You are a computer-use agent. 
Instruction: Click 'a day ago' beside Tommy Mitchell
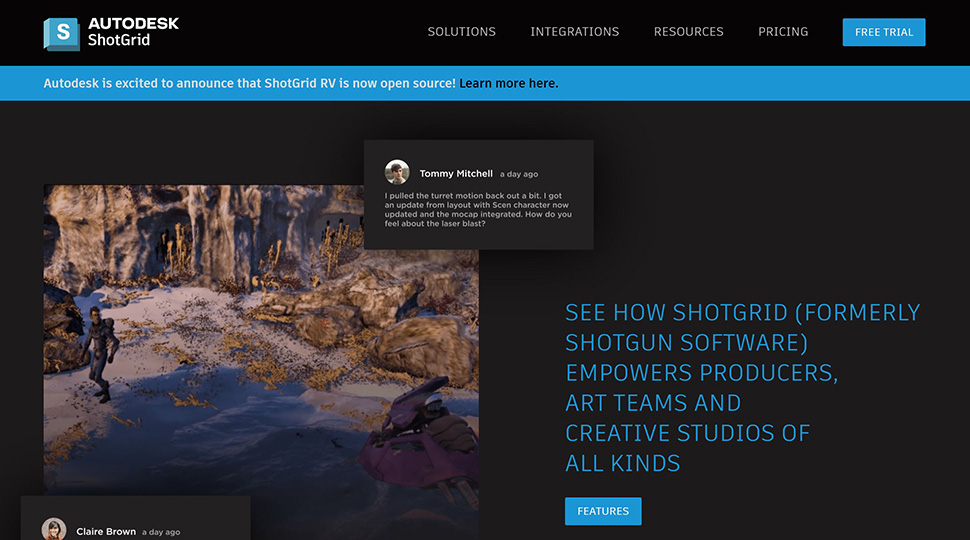click(519, 174)
